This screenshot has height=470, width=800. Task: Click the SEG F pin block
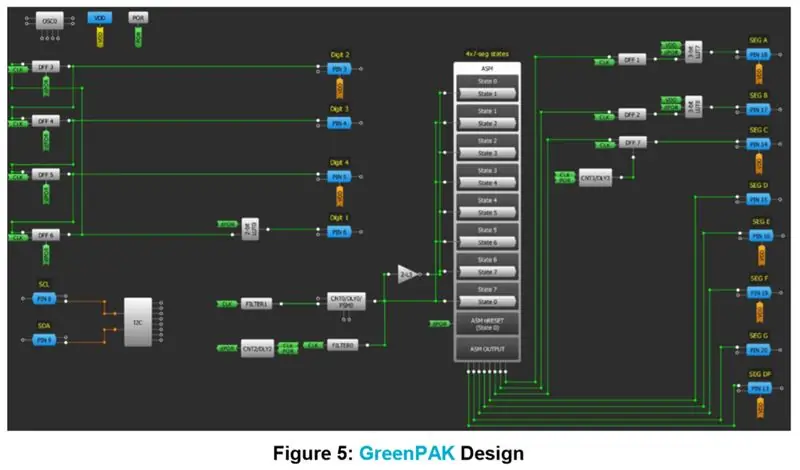click(760, 293)
